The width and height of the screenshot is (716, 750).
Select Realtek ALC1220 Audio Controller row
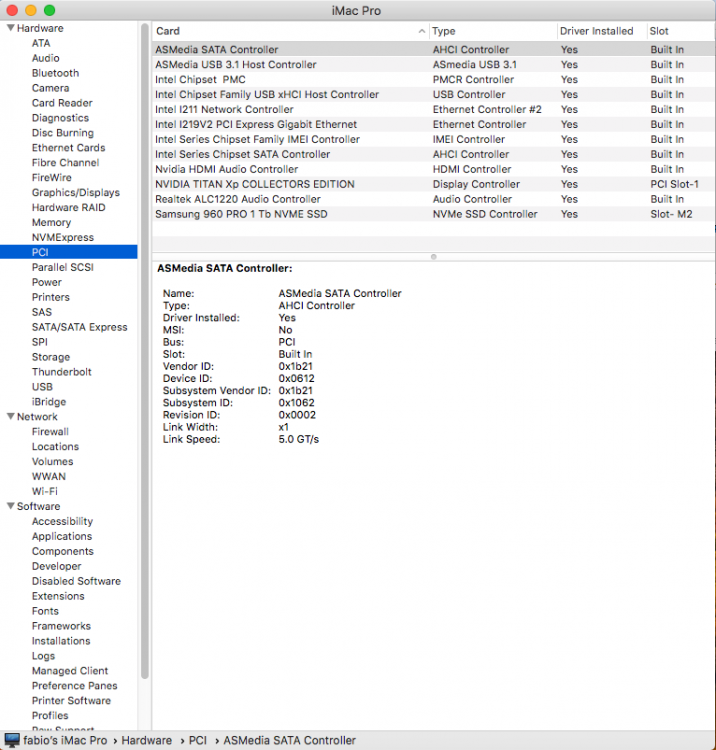pos(433,199)
